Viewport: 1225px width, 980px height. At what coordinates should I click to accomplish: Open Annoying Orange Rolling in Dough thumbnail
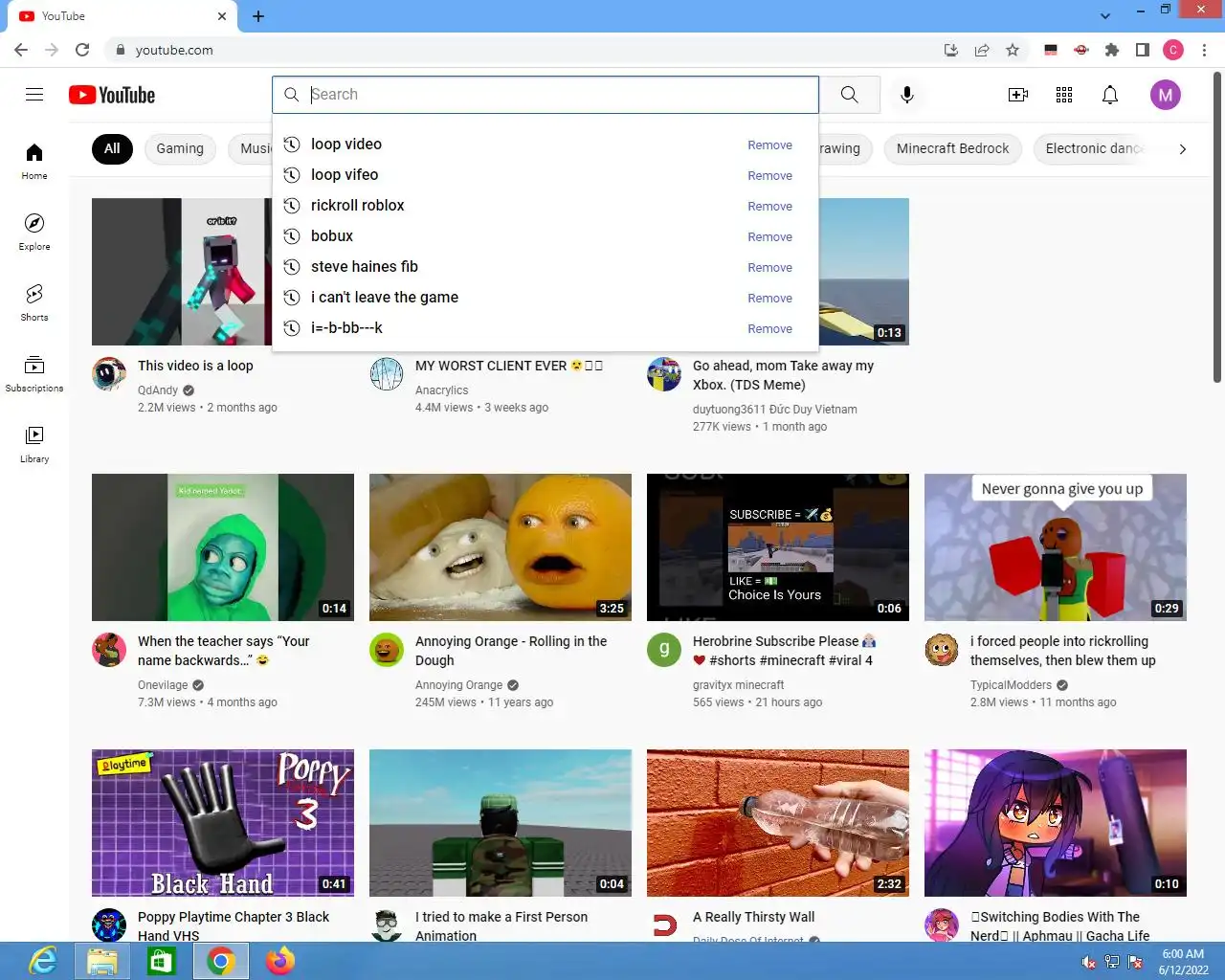click(x=501, y=547)
